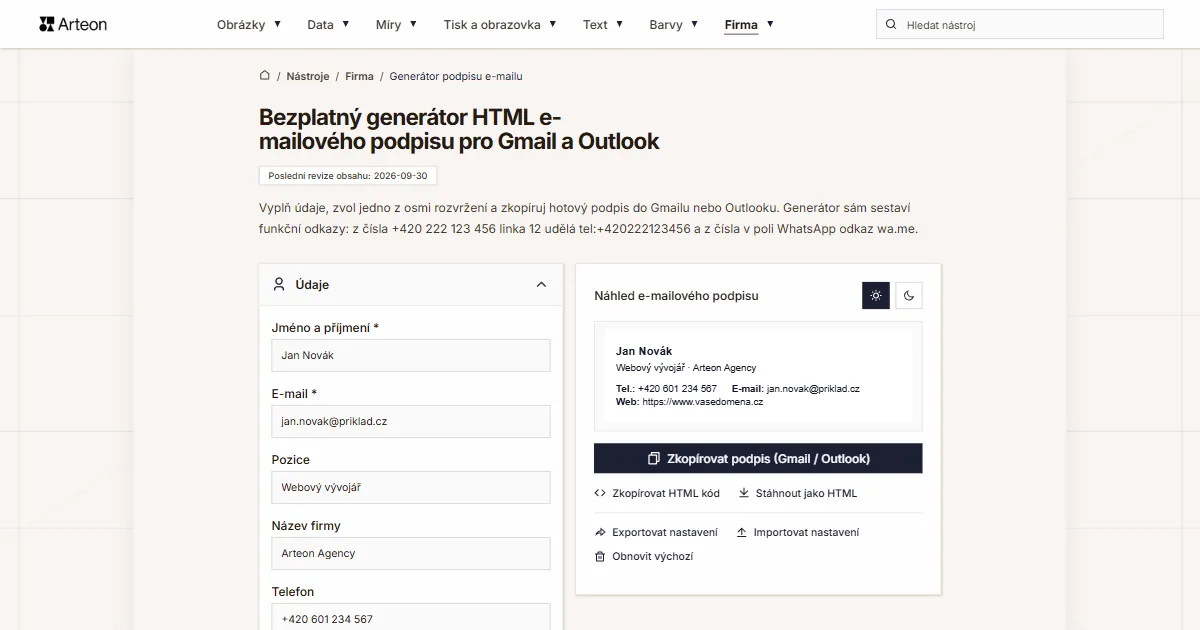
Task: Click the Poslední revize obsahu date badge
Action: [x=348, y=176]
